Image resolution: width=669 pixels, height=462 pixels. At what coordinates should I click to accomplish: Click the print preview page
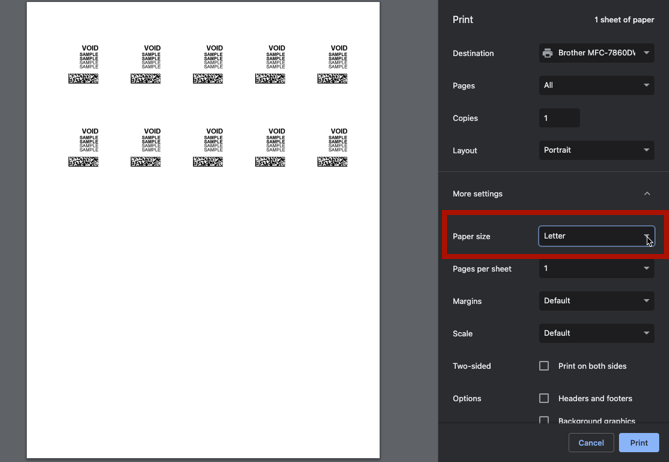[203, 230]
